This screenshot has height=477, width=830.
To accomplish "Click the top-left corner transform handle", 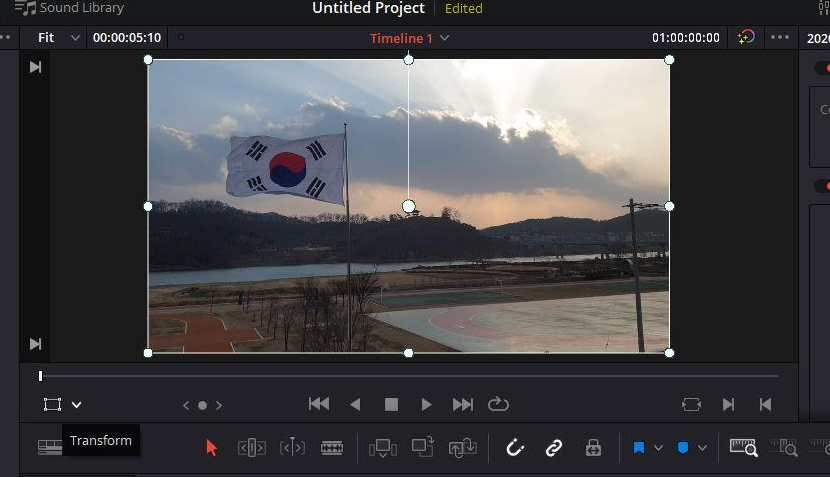I will click(148, 60).
